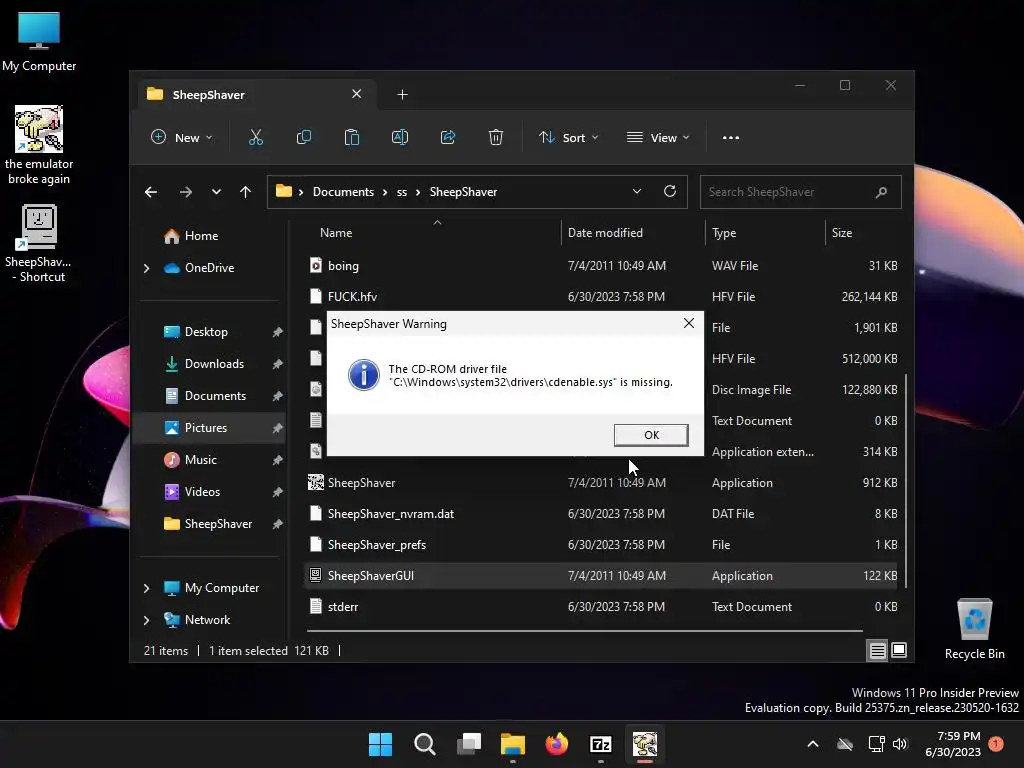Click 'ss' in the address breadcrumb

coord(402,192)
